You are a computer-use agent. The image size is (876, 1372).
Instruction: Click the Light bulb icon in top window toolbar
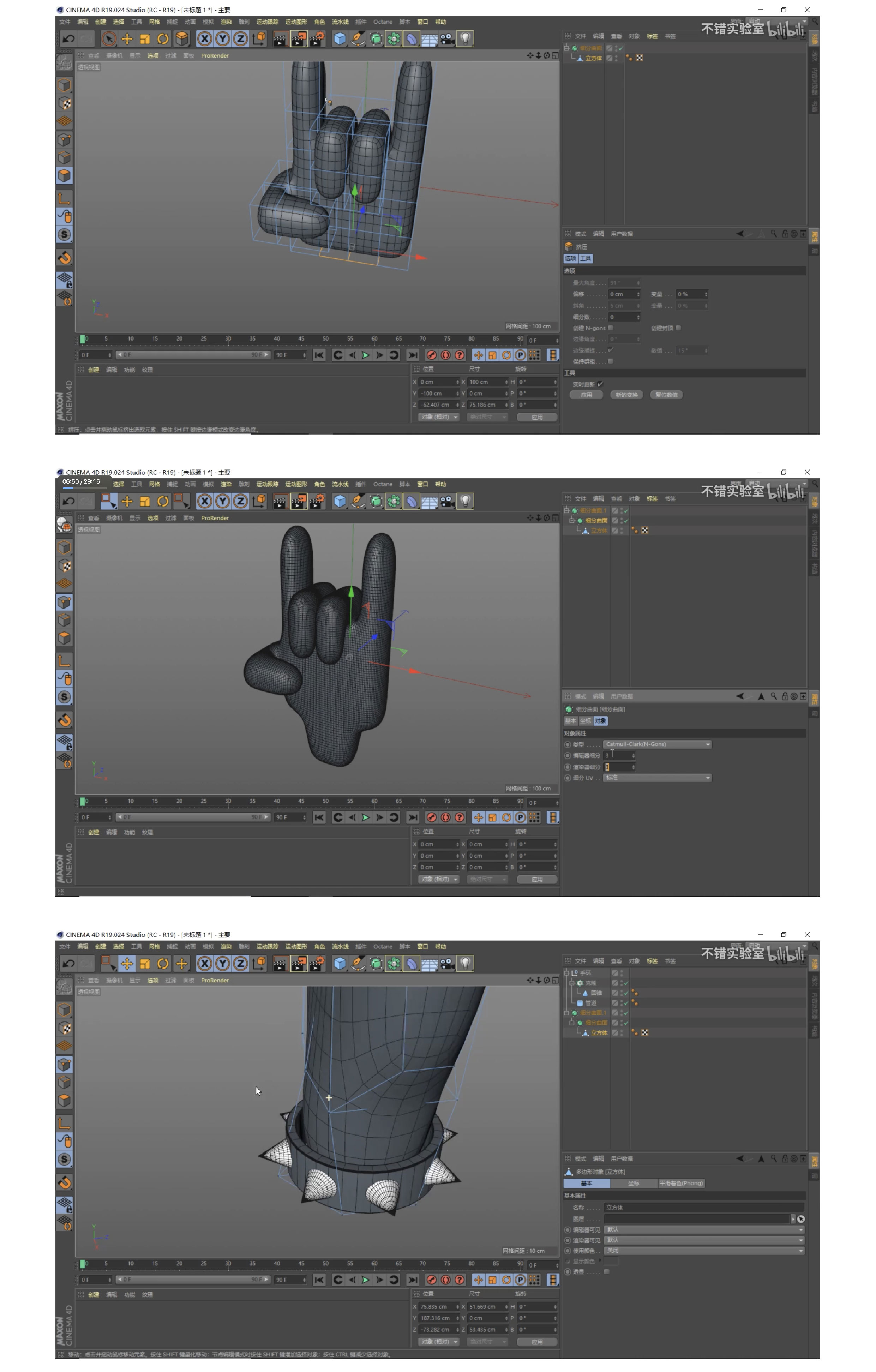[465, 39]
